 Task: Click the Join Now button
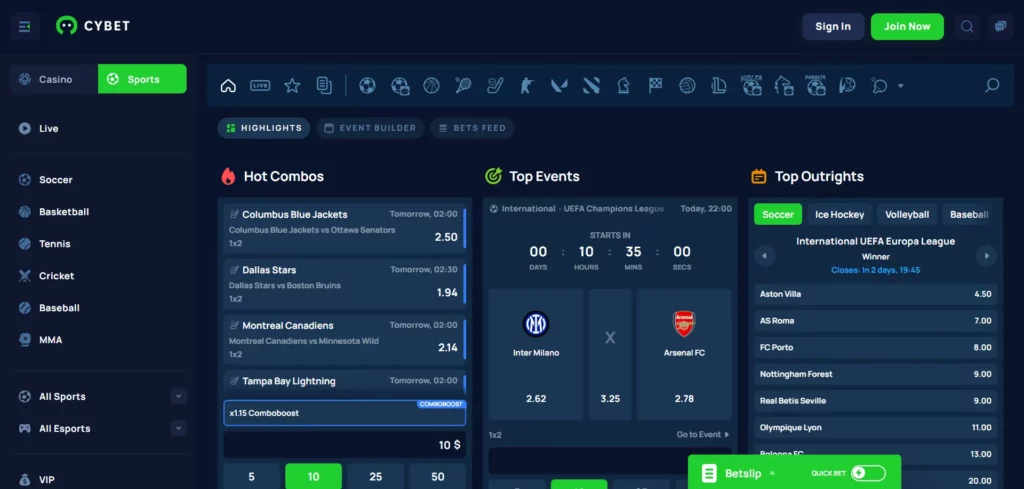tap(907, 27)
